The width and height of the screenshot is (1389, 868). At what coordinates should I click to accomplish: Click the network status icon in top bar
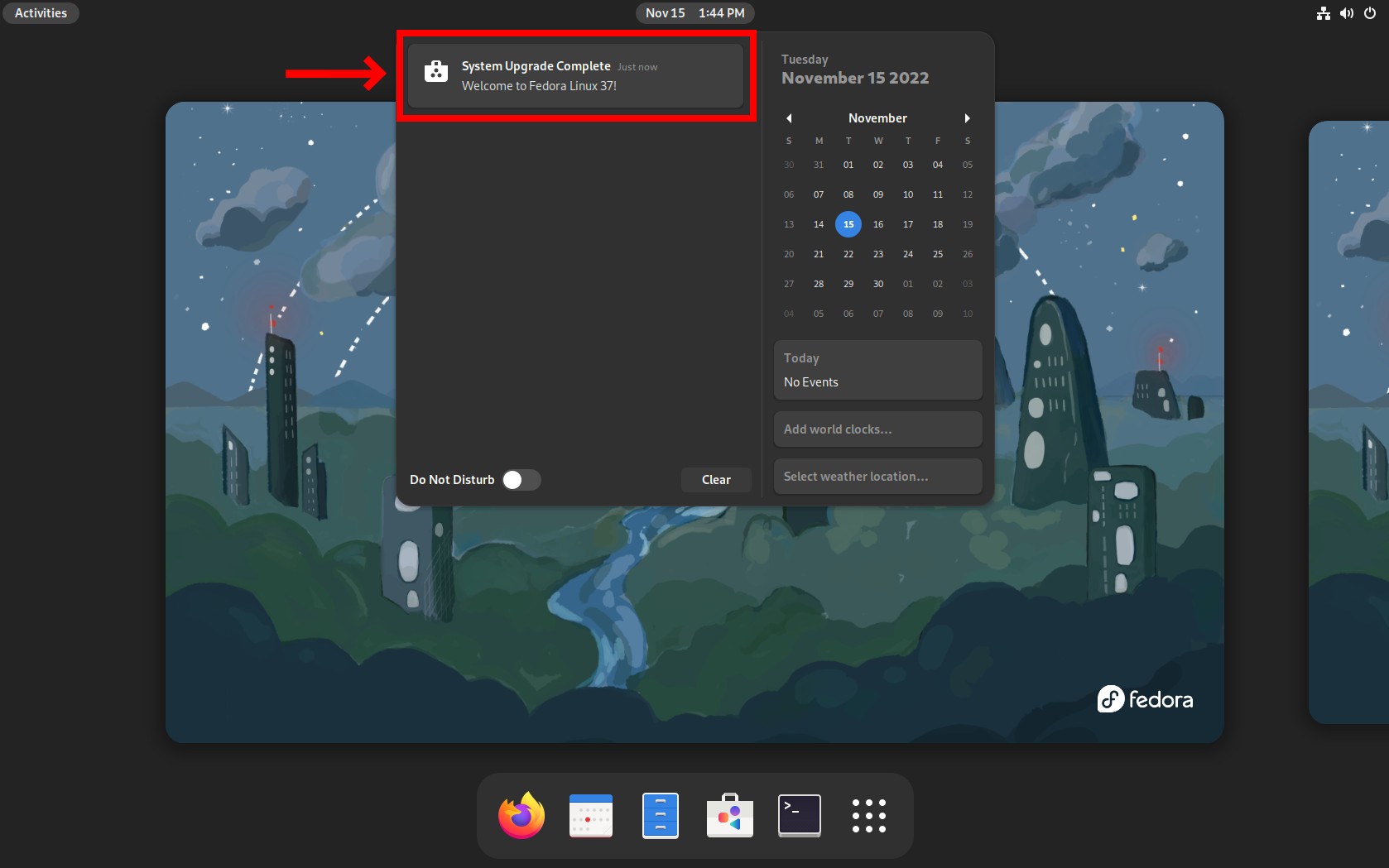[x=1324, y=13]
